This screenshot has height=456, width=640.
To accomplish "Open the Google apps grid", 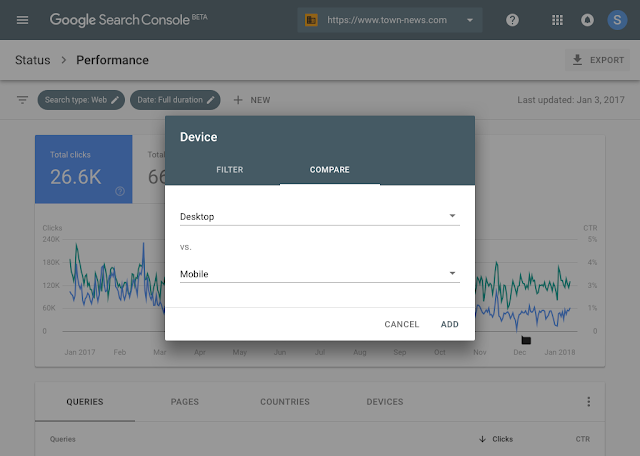I will (x=557, y=20).
